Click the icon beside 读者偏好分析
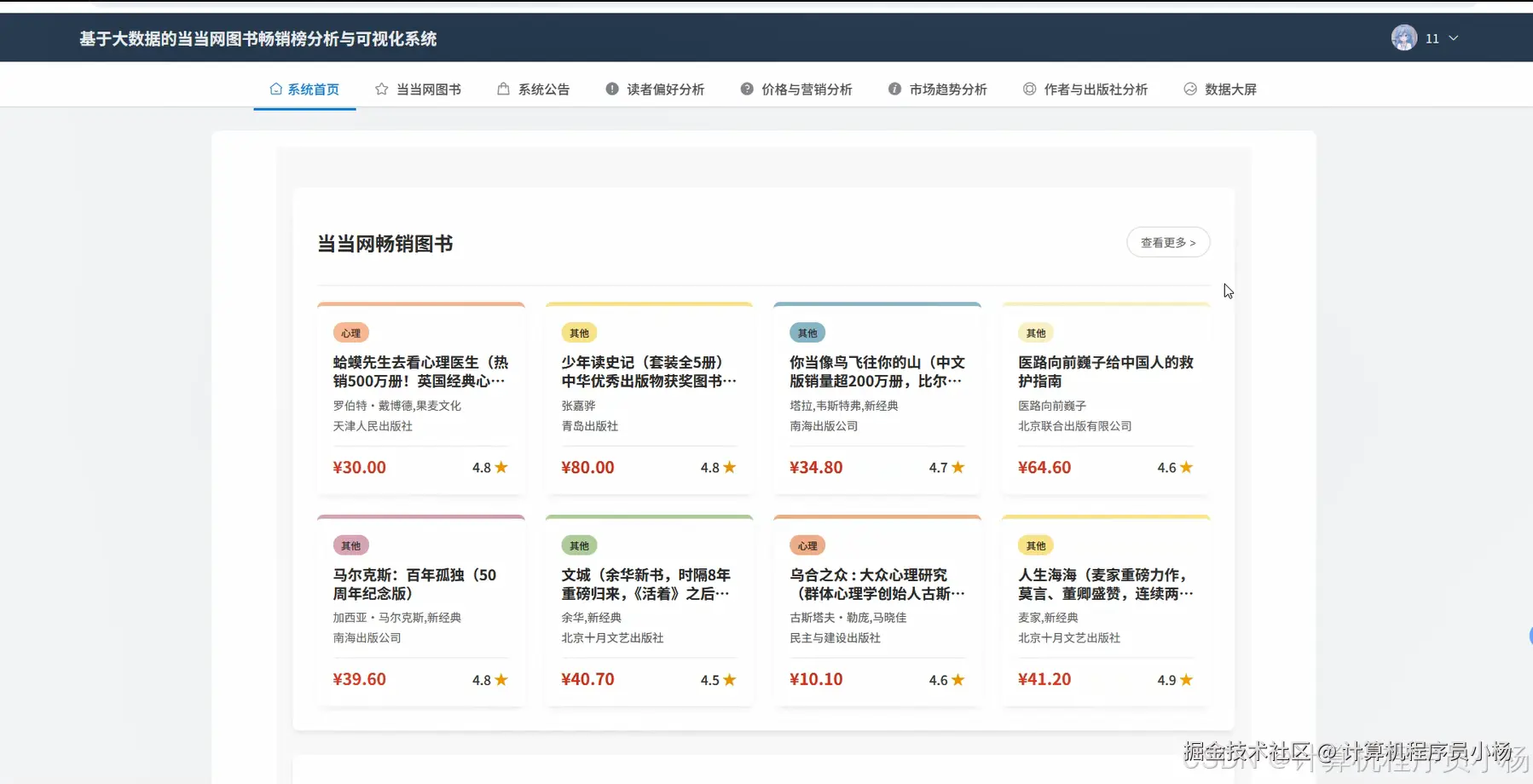This screenshot has width=1533, height=784. [x=612, y=89]
